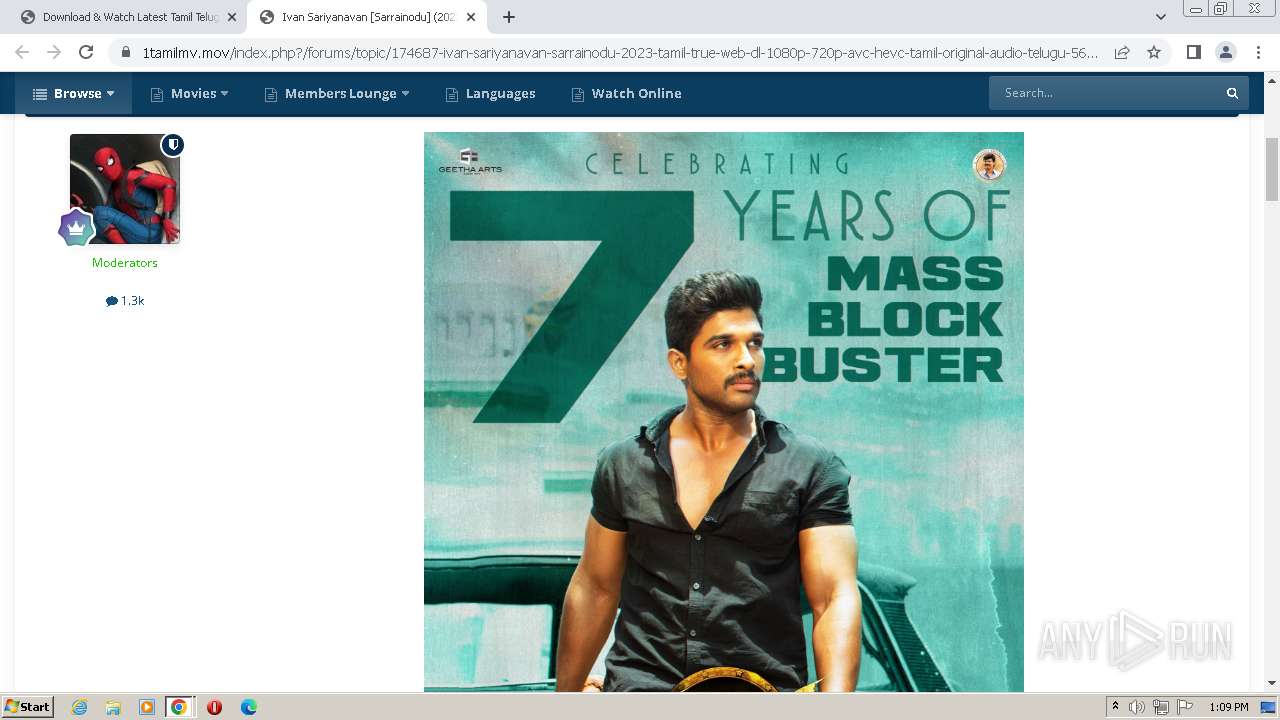
Task: Share this page icon
Action: point(1122,52)
